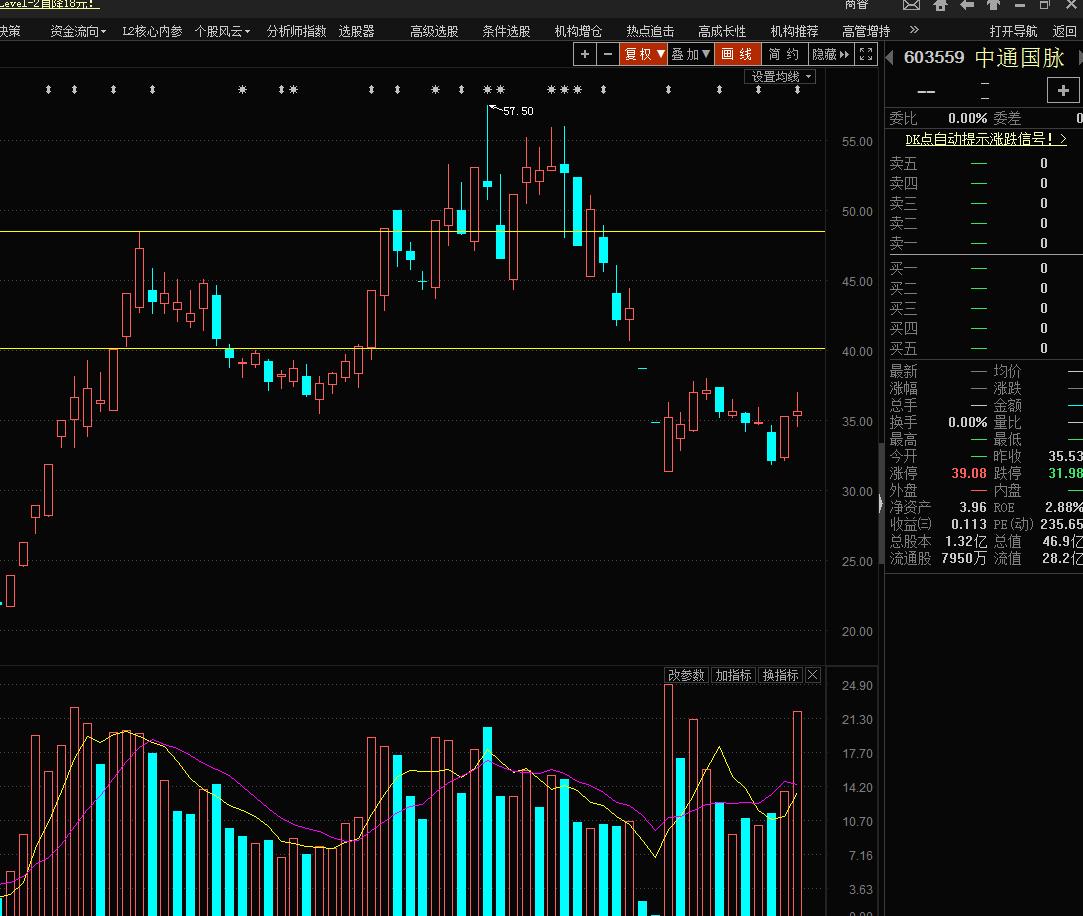This screenshot has width=1083, height=916.
Task: Select the 高级选股 menu item
Action: [x=434, y=31]
